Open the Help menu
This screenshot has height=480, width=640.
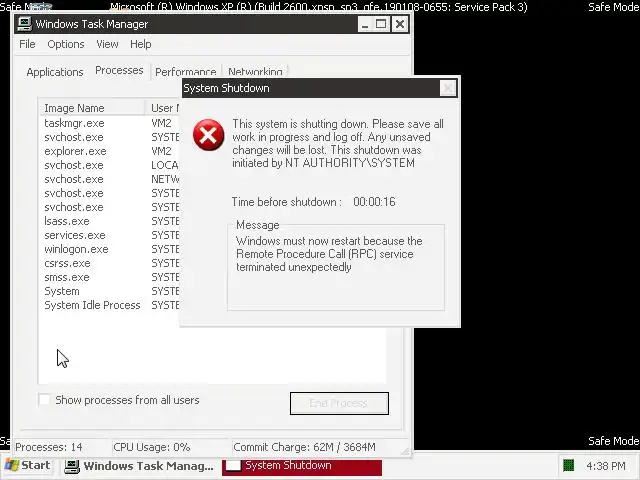click(x=141, y=44)
